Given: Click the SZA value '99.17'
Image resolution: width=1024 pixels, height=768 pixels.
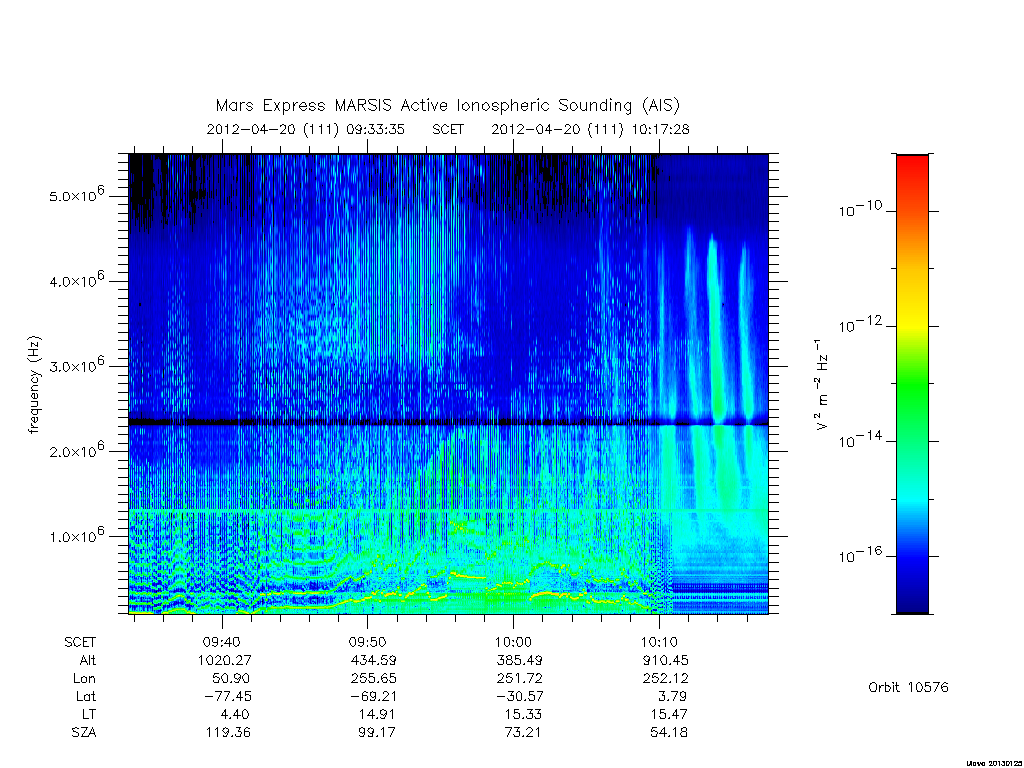Looking at the screenshot, I should 377,733.
